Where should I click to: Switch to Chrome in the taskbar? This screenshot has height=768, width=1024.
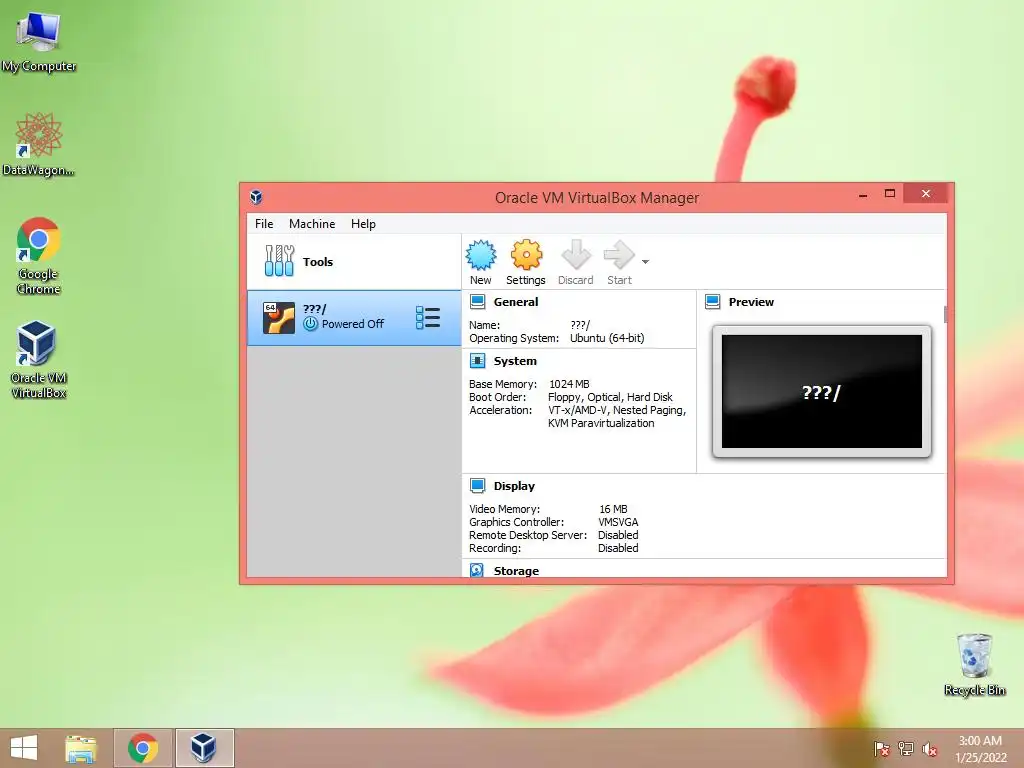(143, 748)
